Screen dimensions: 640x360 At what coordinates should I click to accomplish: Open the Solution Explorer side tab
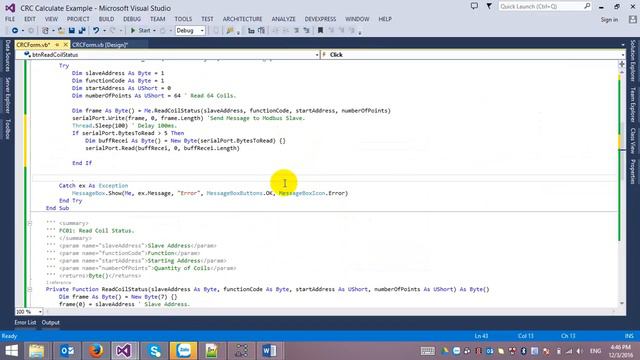[633, 60]
